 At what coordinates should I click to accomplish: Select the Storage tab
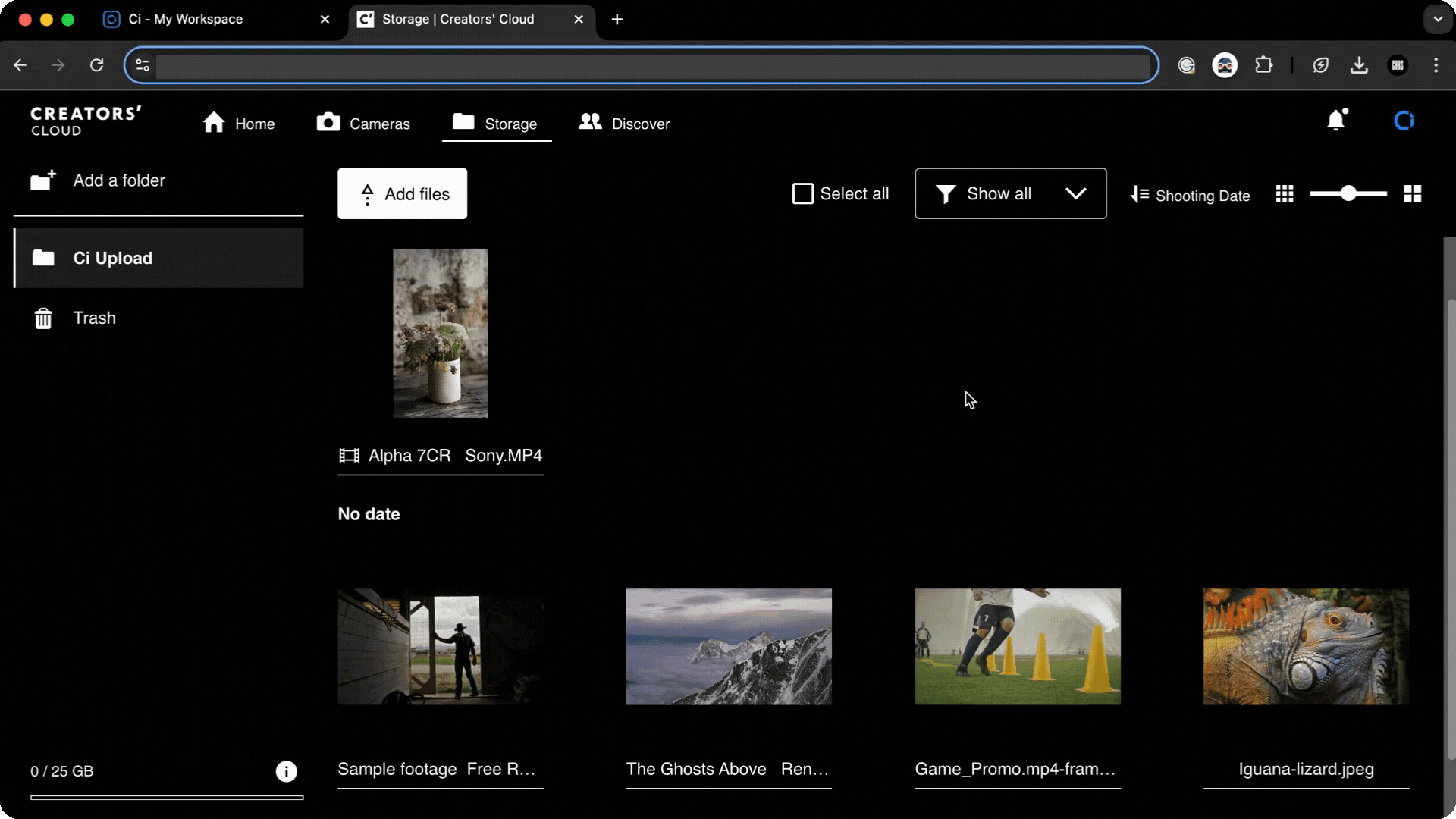point(495,123)
